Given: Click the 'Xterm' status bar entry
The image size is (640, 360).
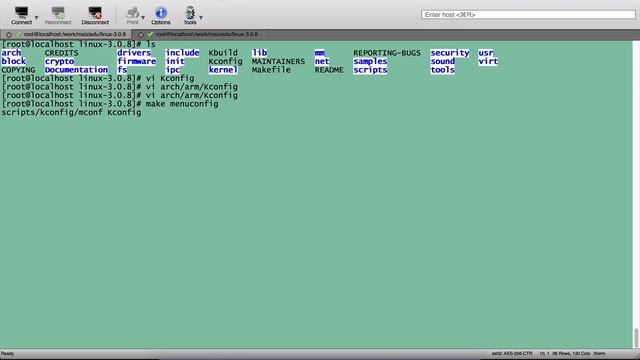Looking at the screenshot, I should 599,353.
